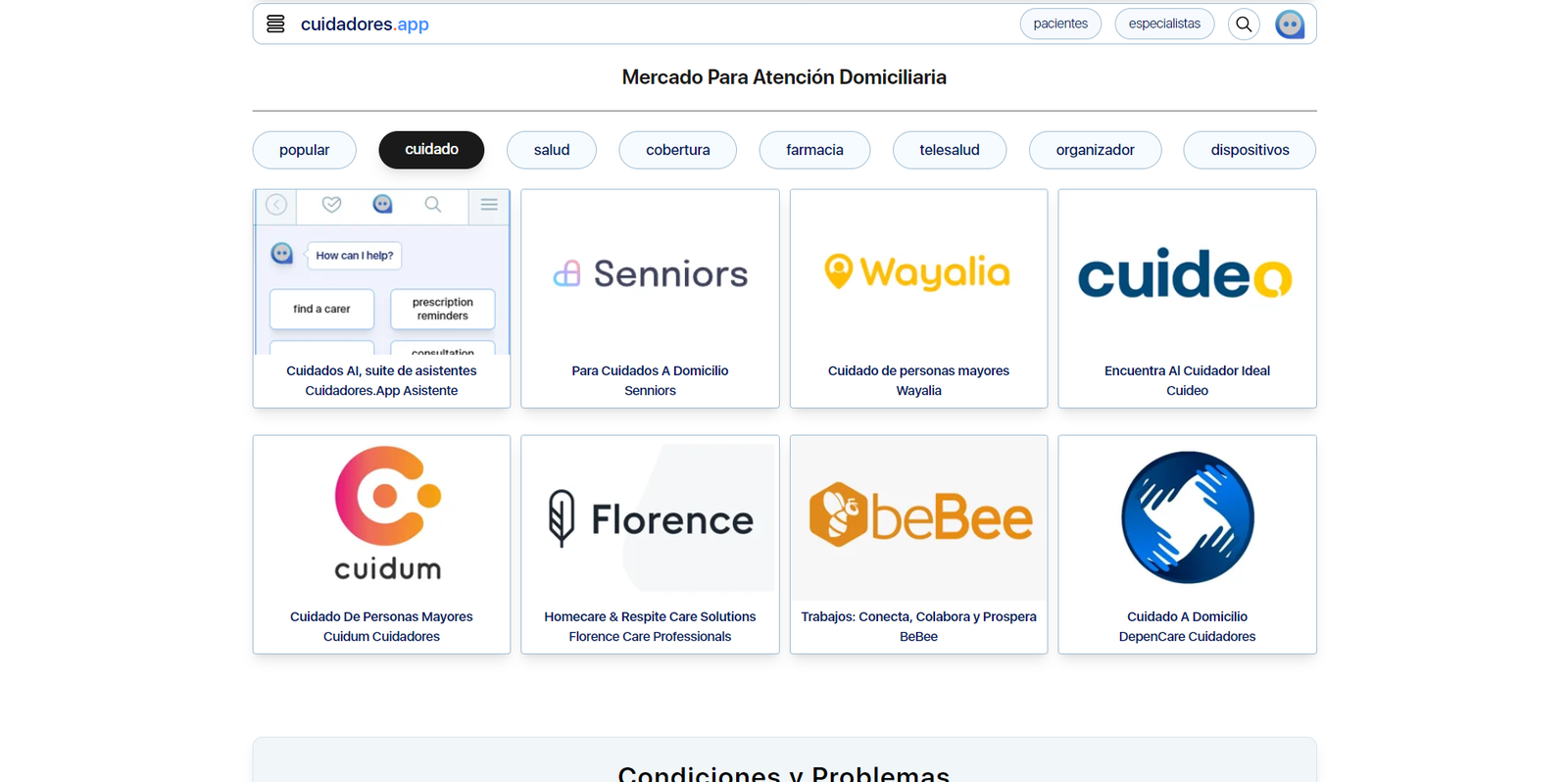The image size is (1568, 782).
Task: Click the cuidadores.app logo text
Action: click(x=365, y=24)
